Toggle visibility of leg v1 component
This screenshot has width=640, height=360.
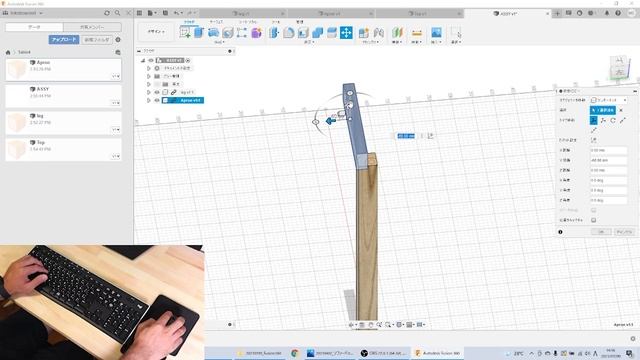coord(157,92)
